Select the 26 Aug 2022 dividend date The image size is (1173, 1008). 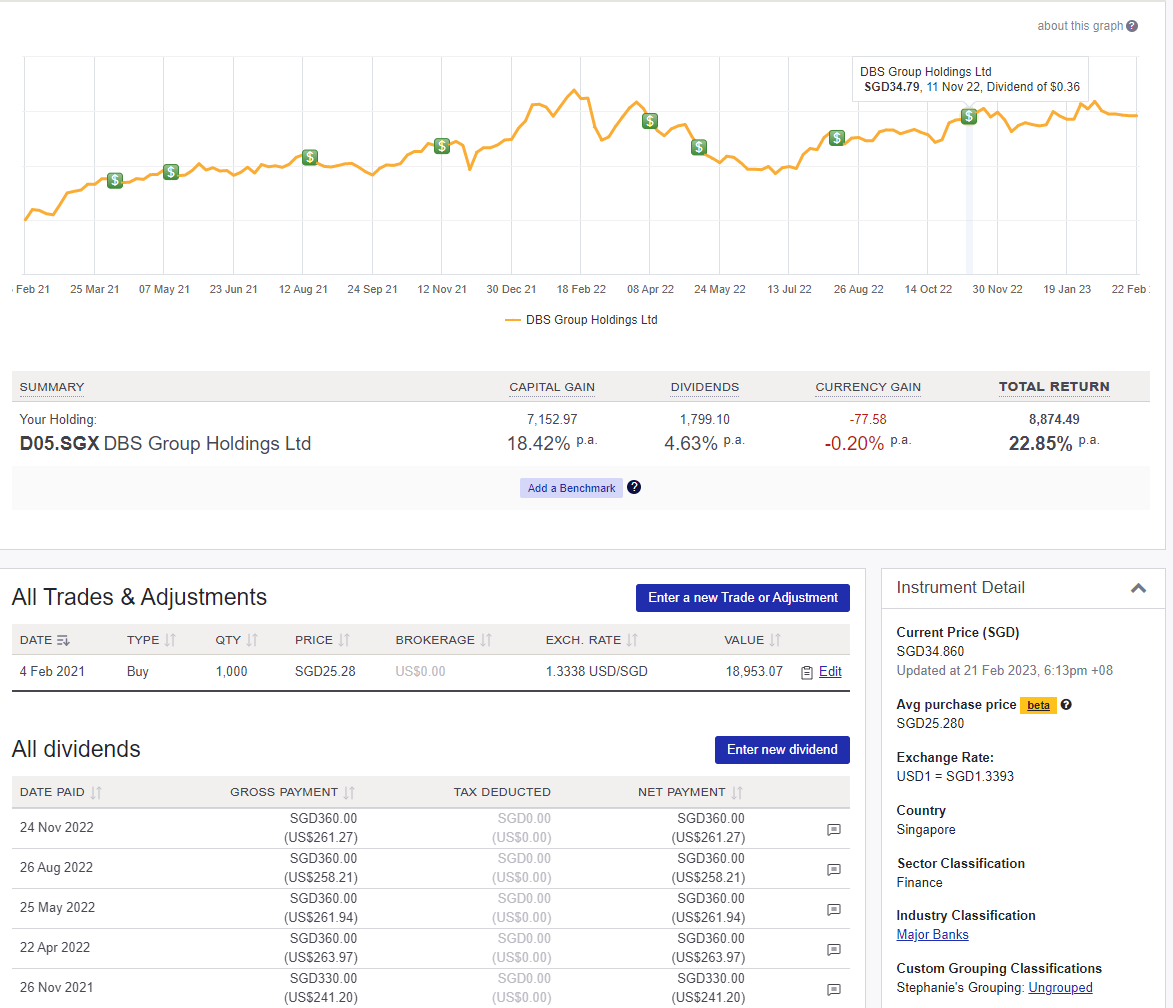(x=56, y=868)
